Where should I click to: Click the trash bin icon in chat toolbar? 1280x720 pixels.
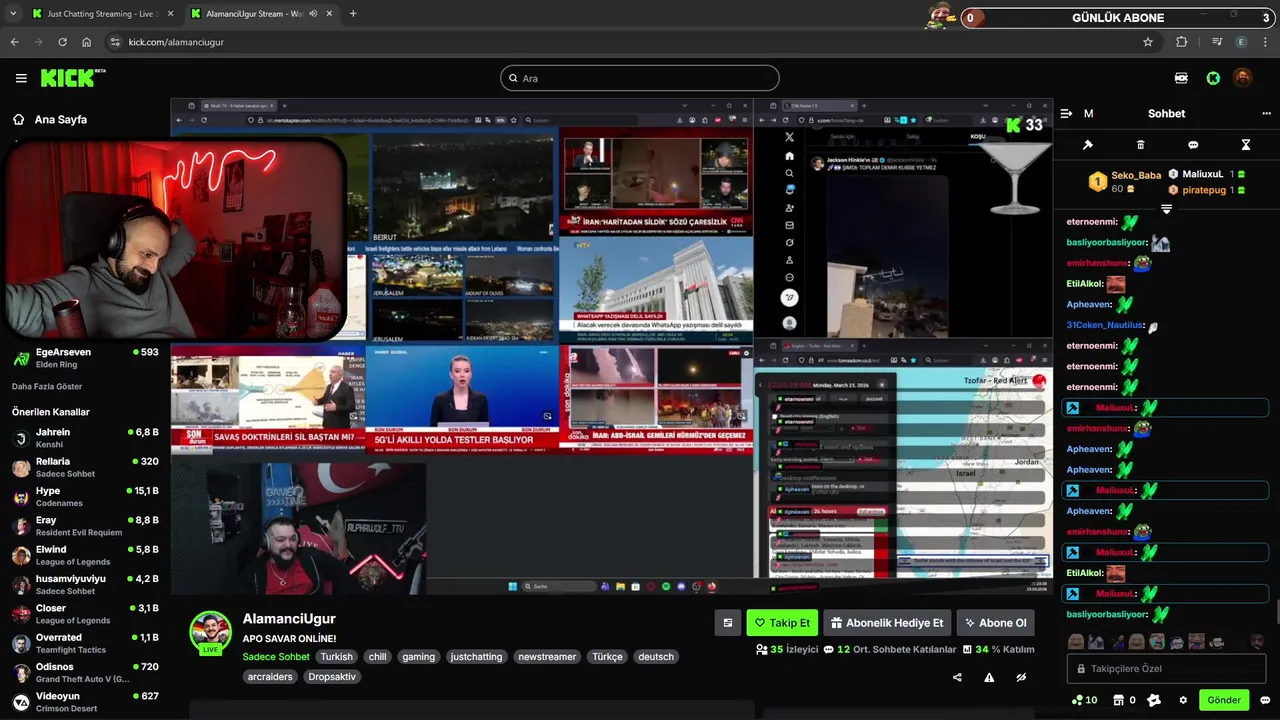[x=1141, y=145]
